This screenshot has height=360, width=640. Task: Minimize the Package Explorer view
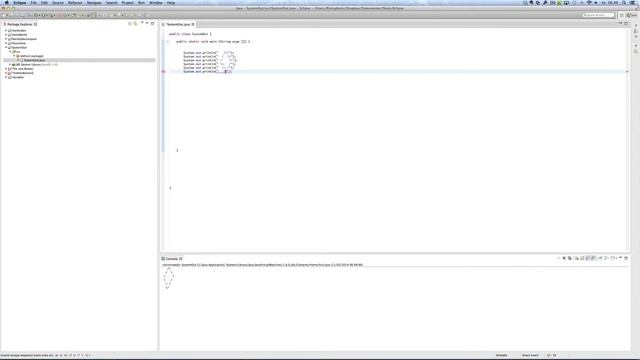click(x=147, y=23)
